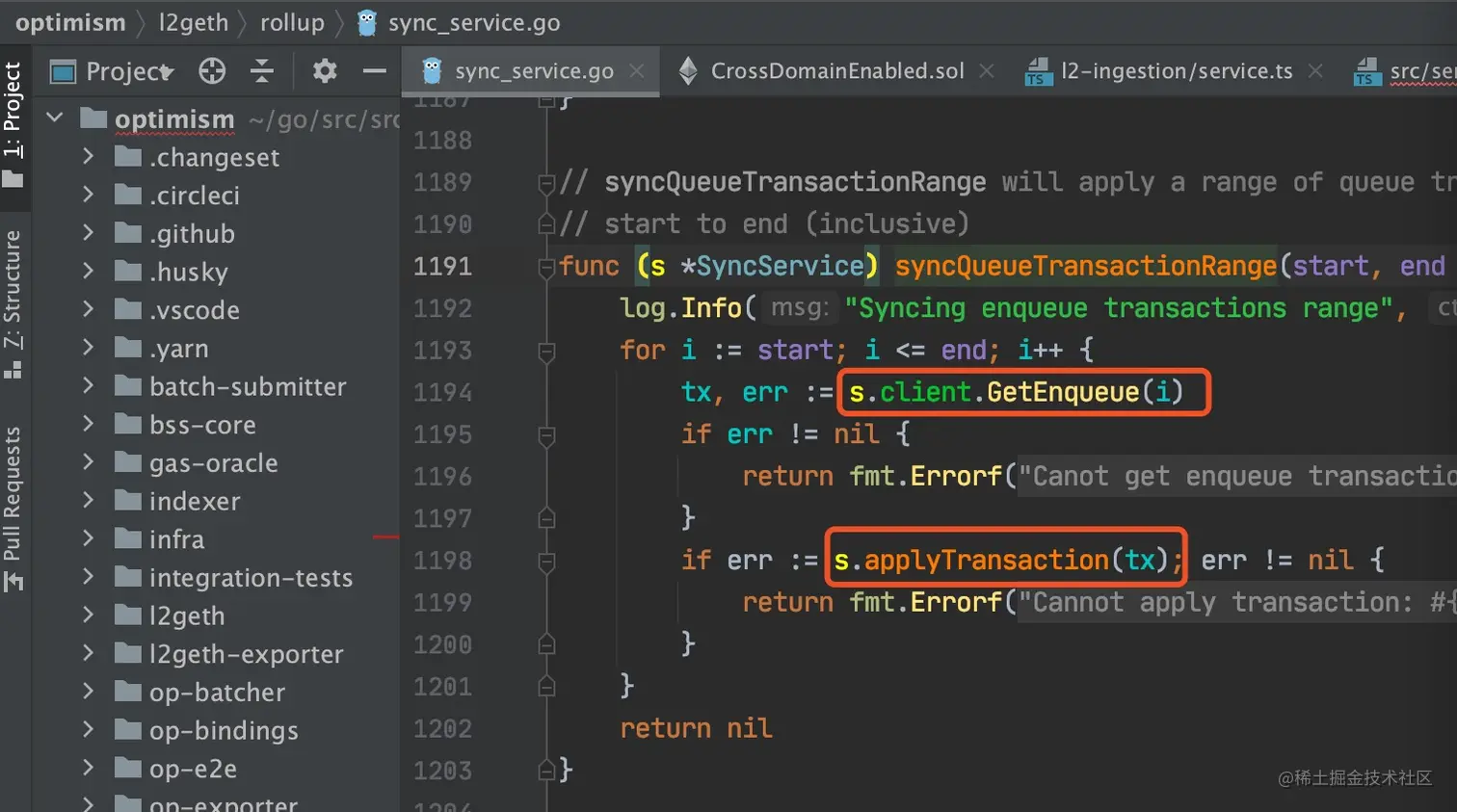Expand the .yarn folder arrow
Image resolution: width=1457 pixels, height=812 pixels.
(89, 347)
